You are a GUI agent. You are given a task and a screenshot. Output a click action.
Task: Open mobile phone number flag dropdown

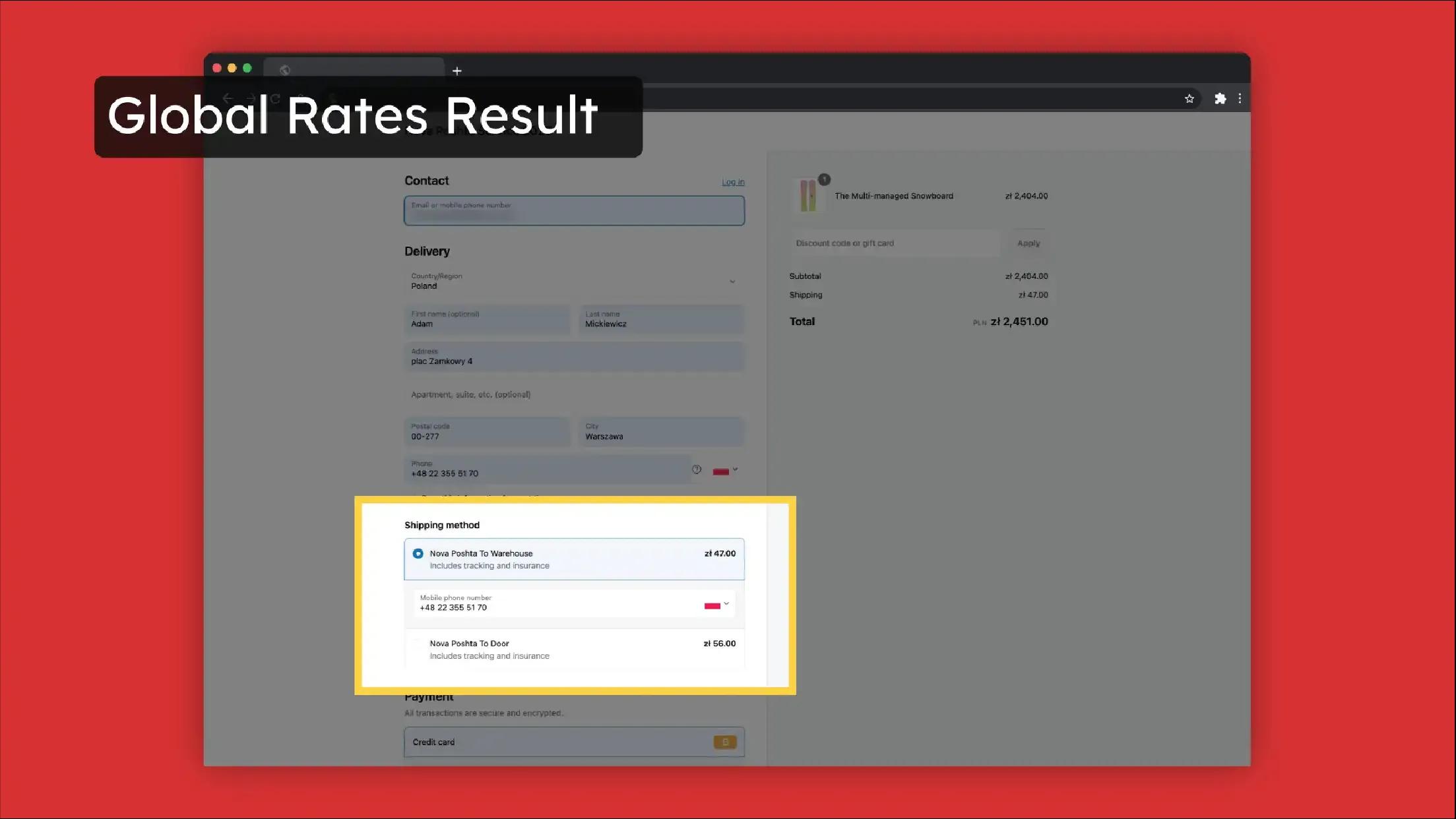point(716,605)
